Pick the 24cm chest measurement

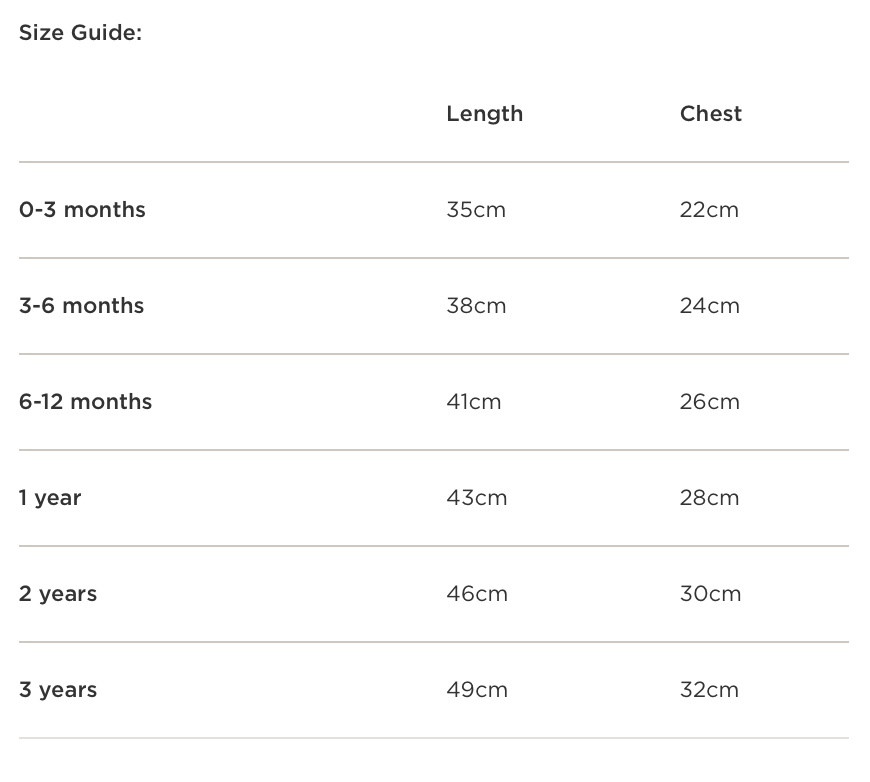[709, 306]
